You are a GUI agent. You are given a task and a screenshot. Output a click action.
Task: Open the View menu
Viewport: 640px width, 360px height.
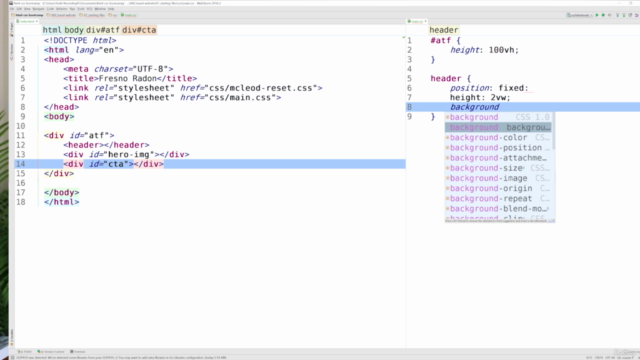pos(27,9)
